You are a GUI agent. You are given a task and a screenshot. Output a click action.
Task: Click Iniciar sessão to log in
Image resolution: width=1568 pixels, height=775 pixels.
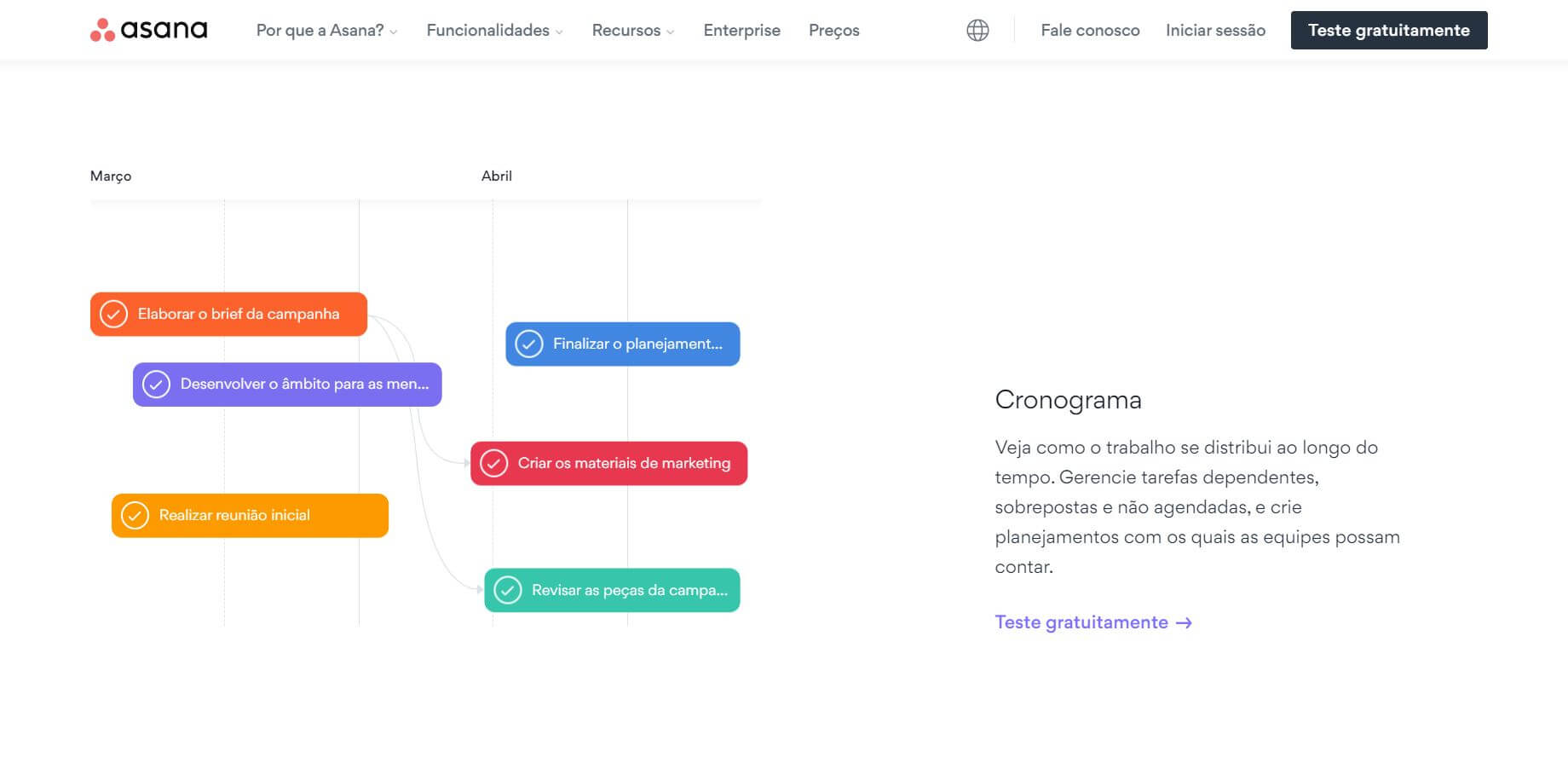tap(1215, 30)
